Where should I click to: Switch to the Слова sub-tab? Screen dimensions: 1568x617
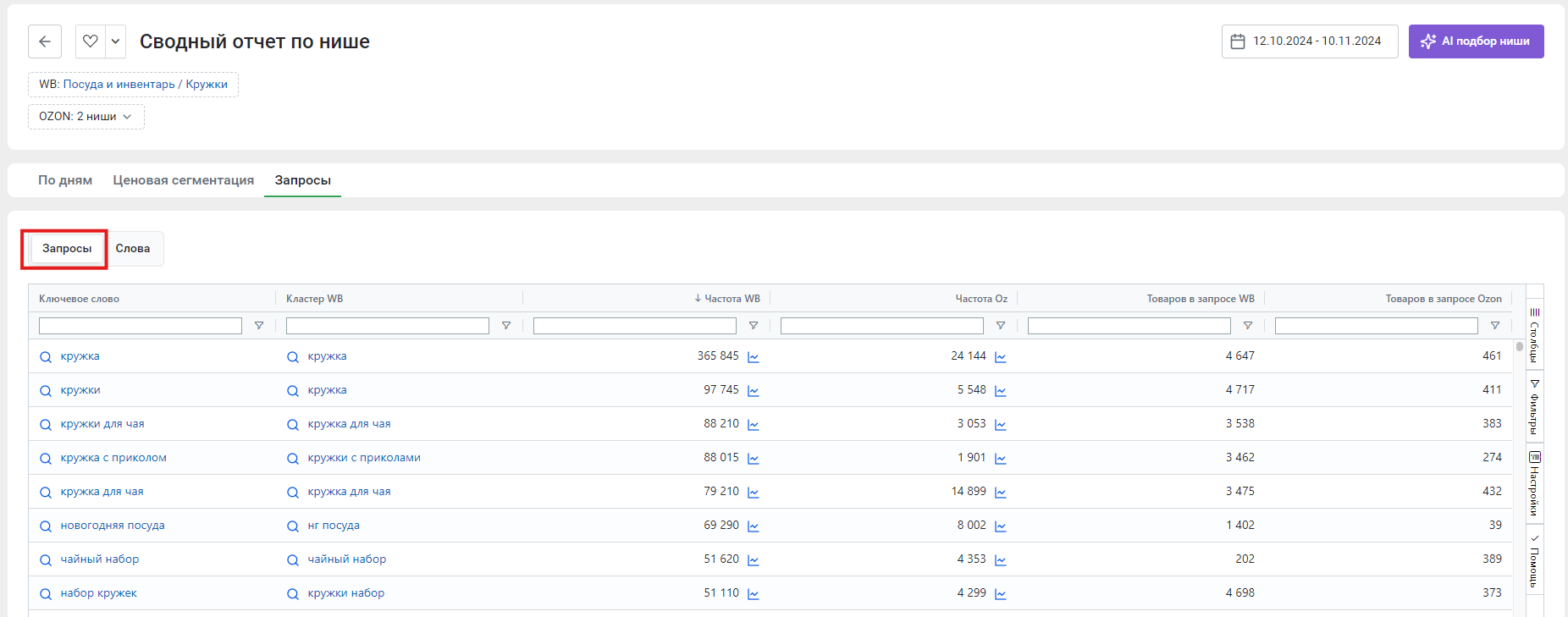(133, 249)
